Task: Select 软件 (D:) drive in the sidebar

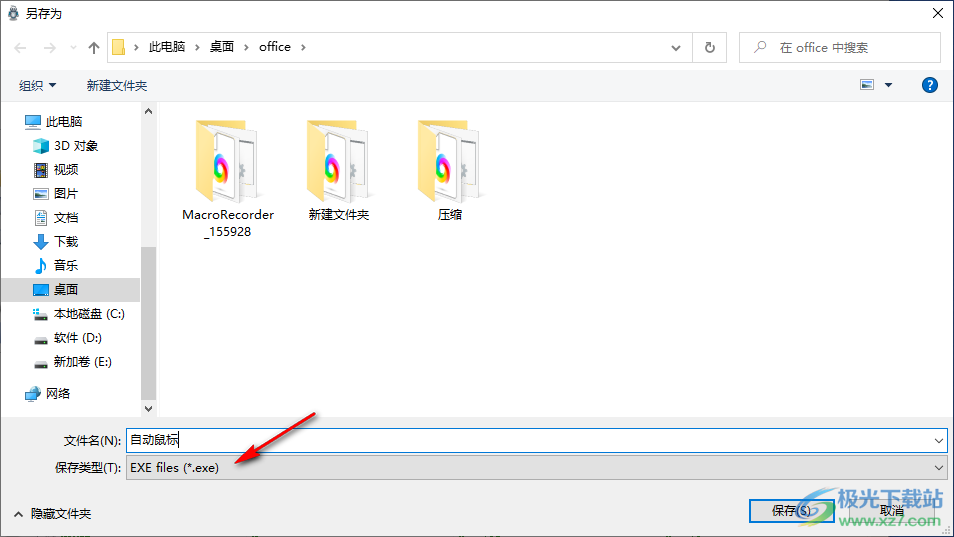Action: click(x=77, y=338)
